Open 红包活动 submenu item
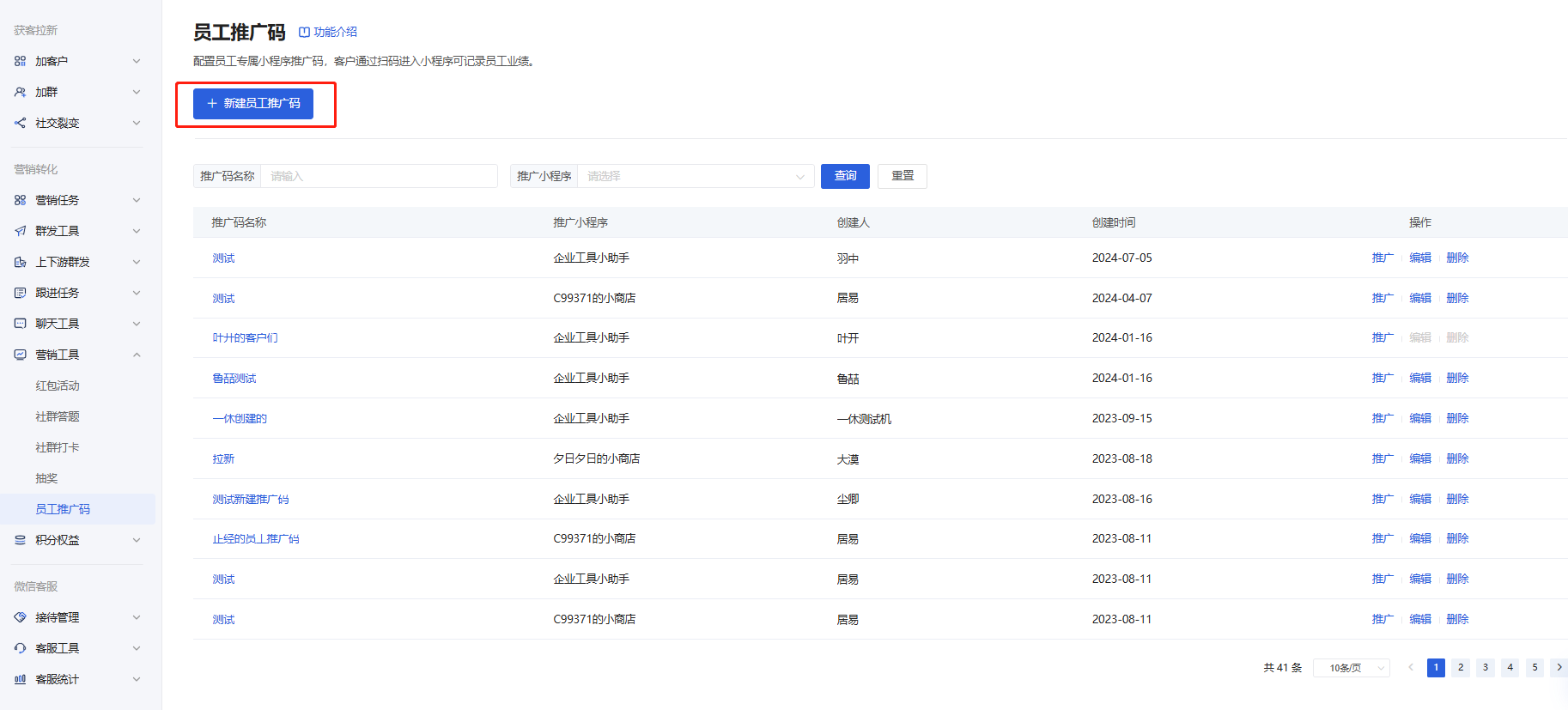1568x710 pixels. pos(58,385)
